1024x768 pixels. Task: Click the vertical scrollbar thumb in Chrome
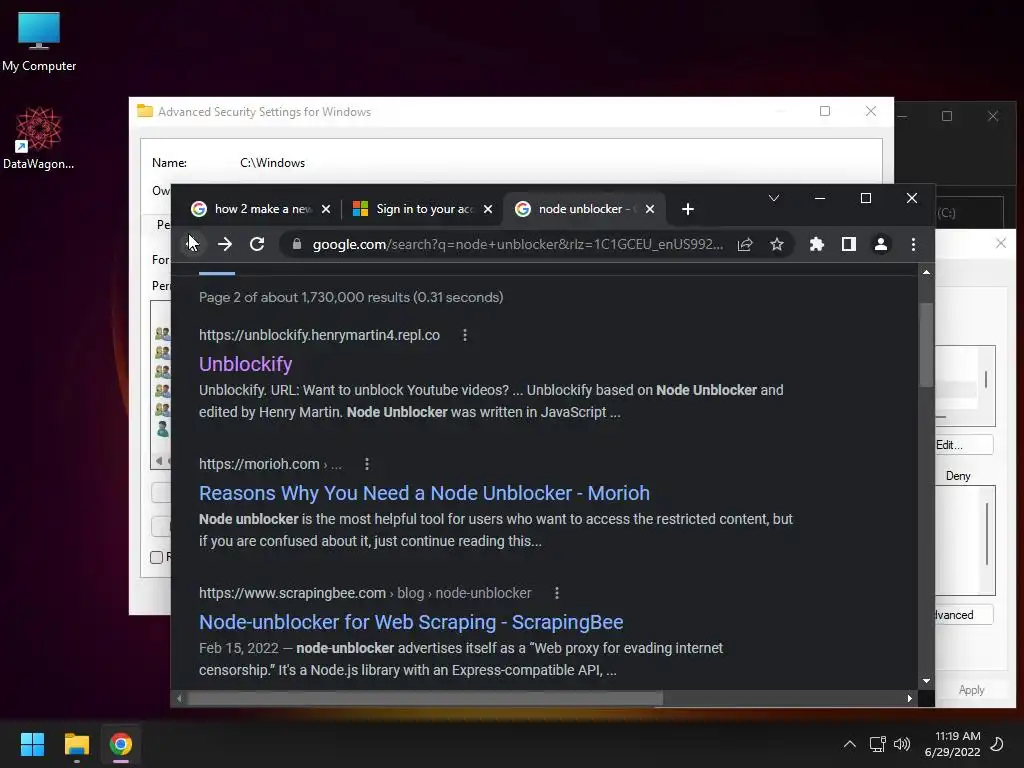pyautogui.click(x=926, y=345)
